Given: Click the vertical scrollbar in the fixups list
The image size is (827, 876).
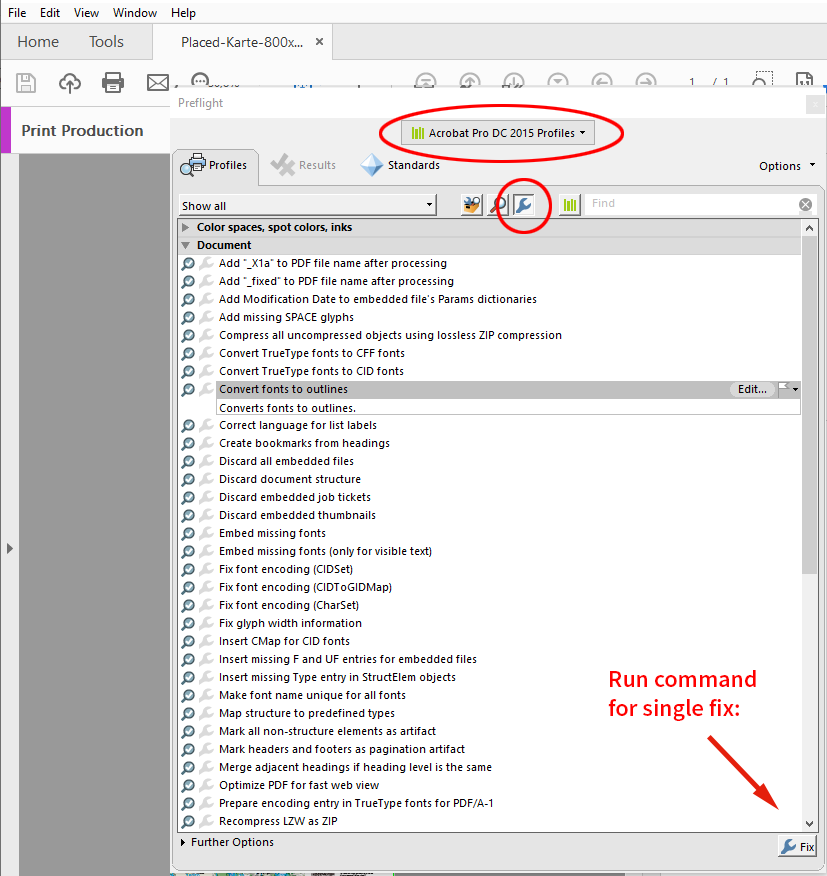Looking at the screenshot, I should click(809, 400).
